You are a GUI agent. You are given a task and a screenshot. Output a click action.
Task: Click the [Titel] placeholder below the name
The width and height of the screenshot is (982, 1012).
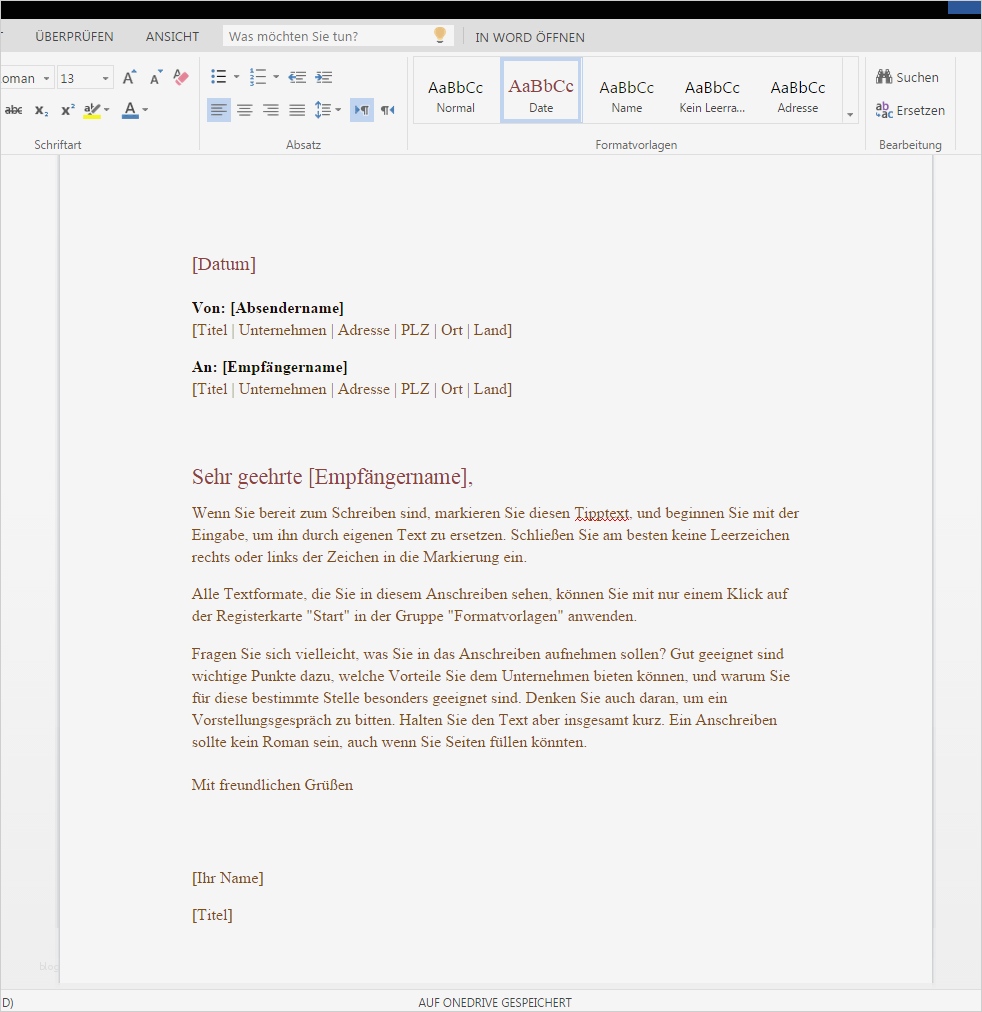tap(212, 915)
